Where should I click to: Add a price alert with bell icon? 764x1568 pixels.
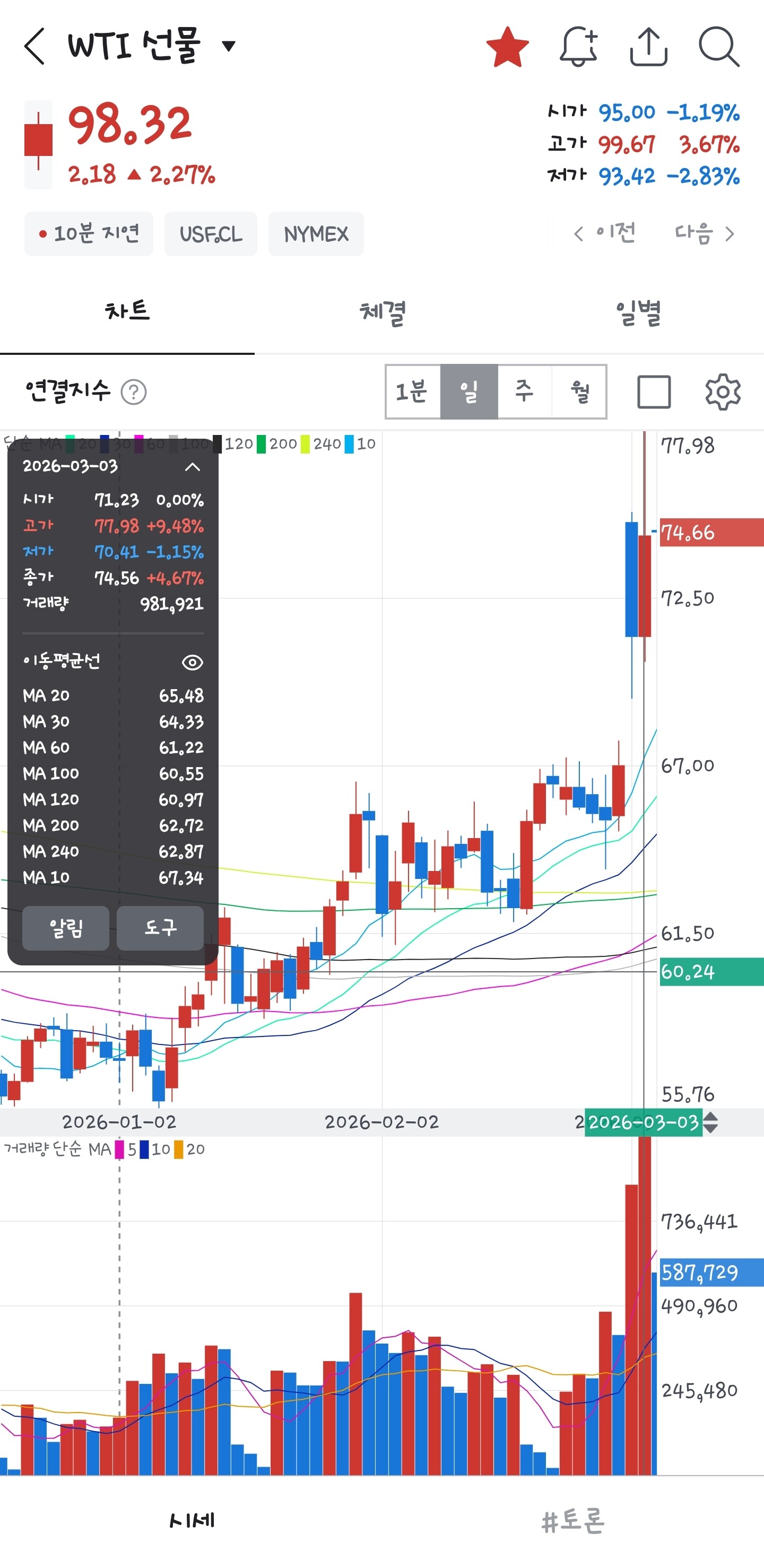click(578, 46)
